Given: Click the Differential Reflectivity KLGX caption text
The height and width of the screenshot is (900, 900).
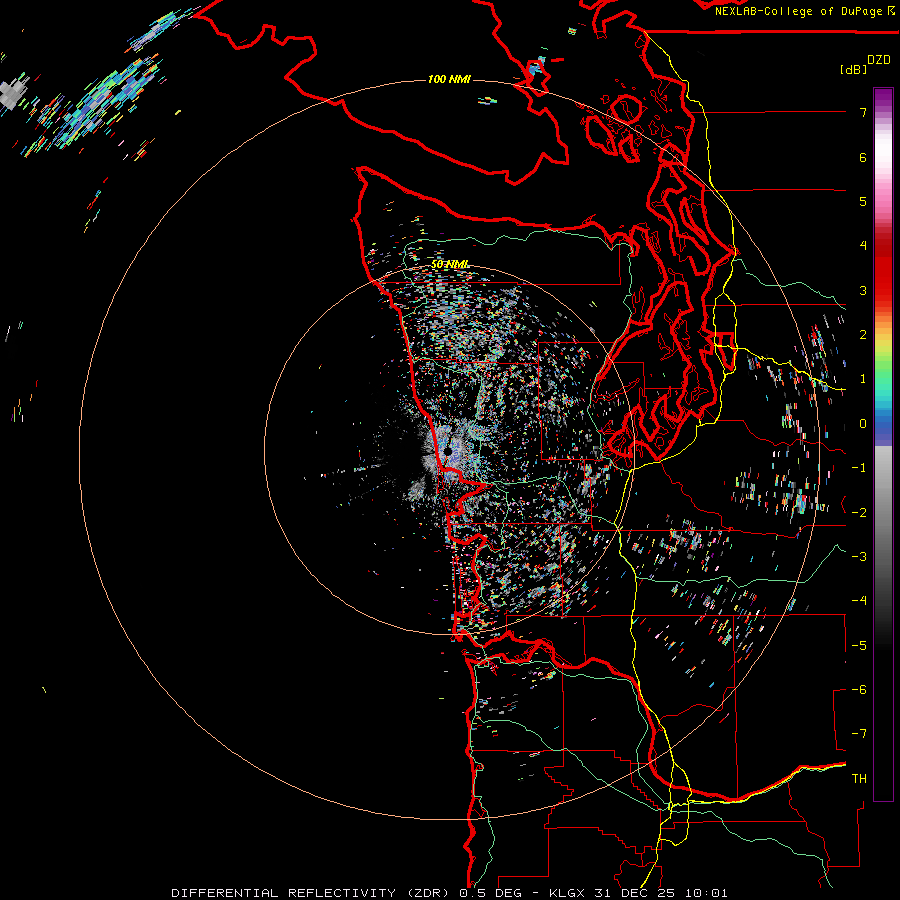Looking at the screenshot, I should pos(449,893).
